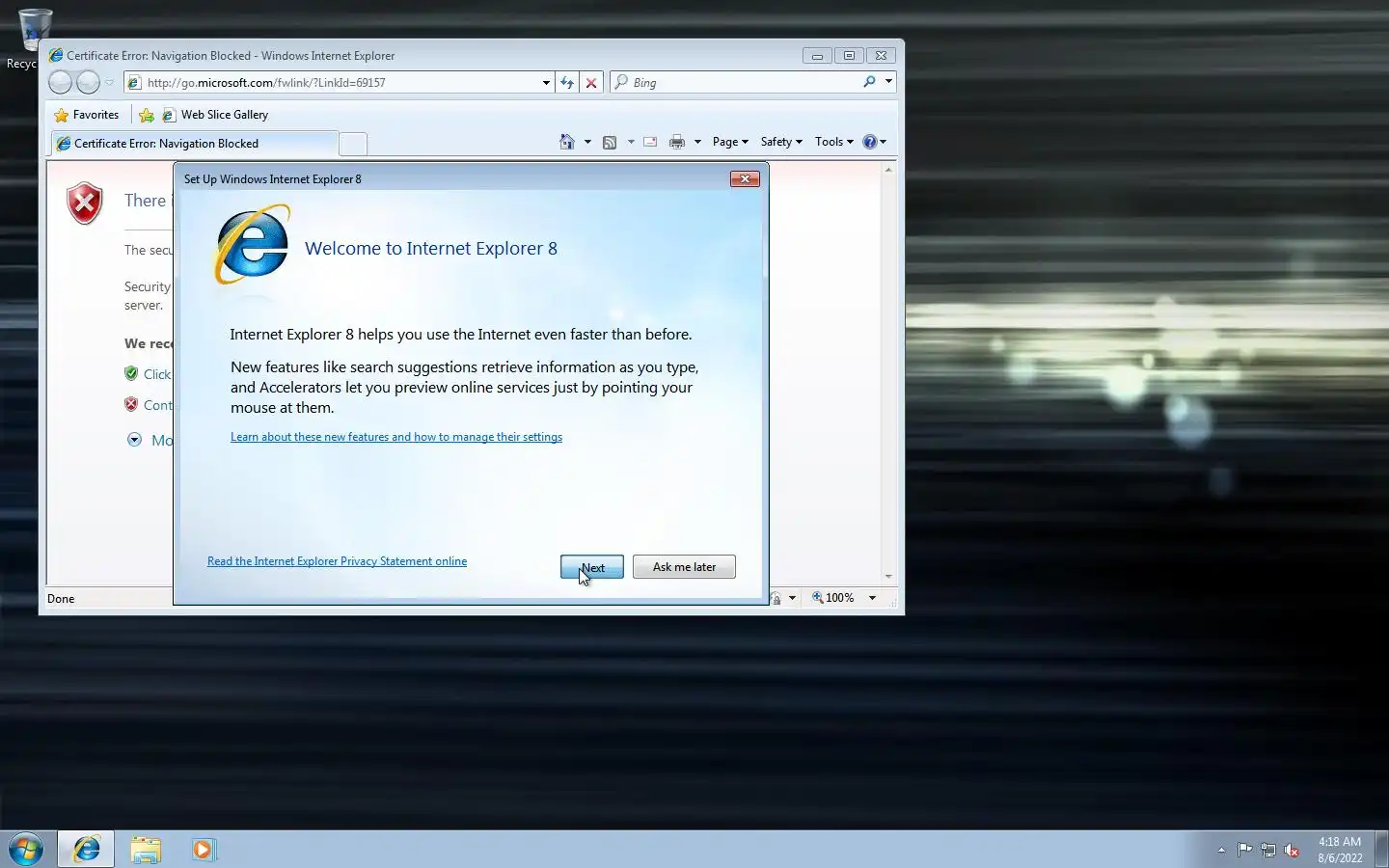The image size is (1389, 868).
Task: Expand More information chevron on error page
Action: (134, 440)
